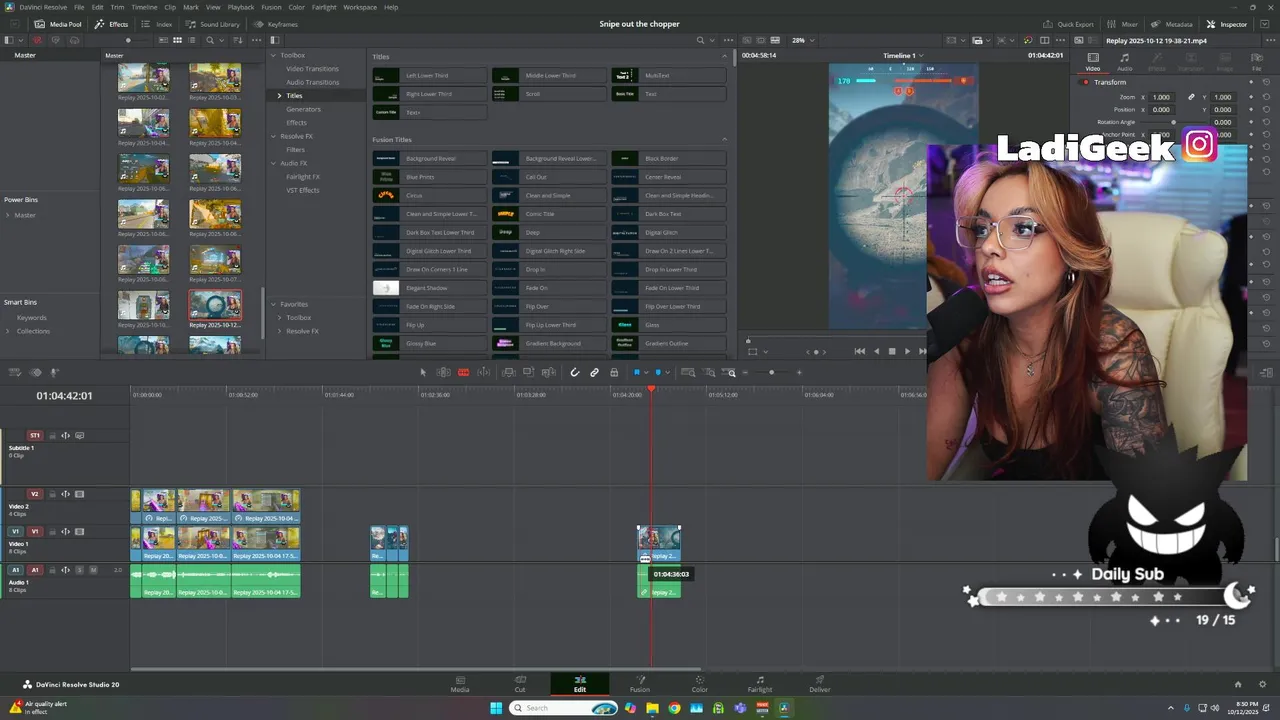Click the blue Marker icon
1280x720 pixels.
(657, 372)
